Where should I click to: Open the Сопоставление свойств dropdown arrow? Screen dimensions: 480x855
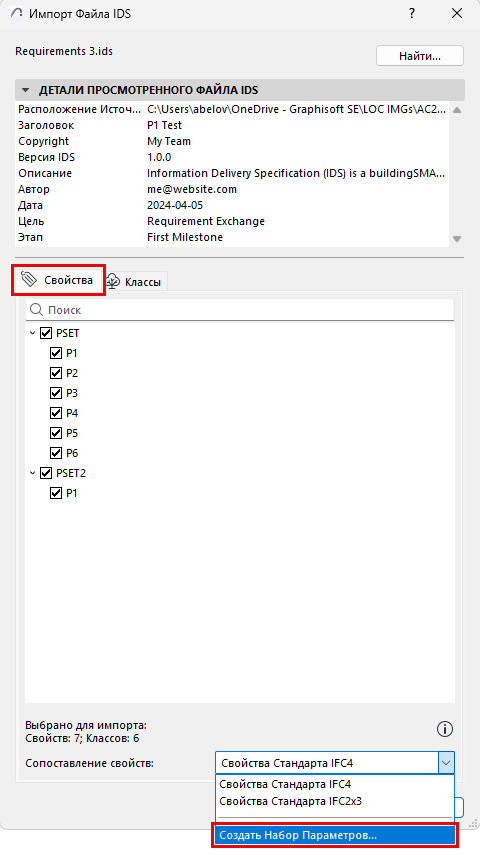(446, 763)
